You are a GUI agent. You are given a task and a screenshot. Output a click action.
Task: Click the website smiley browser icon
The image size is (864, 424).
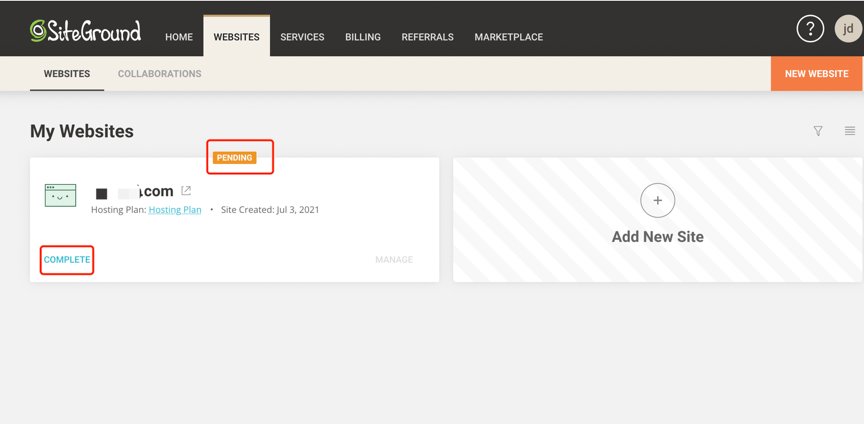(61, 196)
